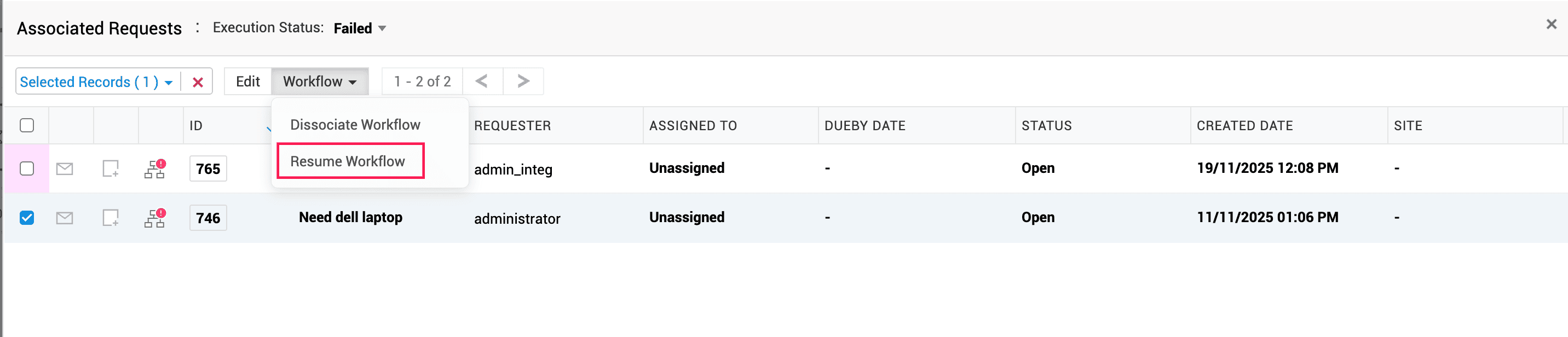Open the Execution Status Failed dropdown
The width and height of the screenshot is (1568, 337).
point(360,28)
